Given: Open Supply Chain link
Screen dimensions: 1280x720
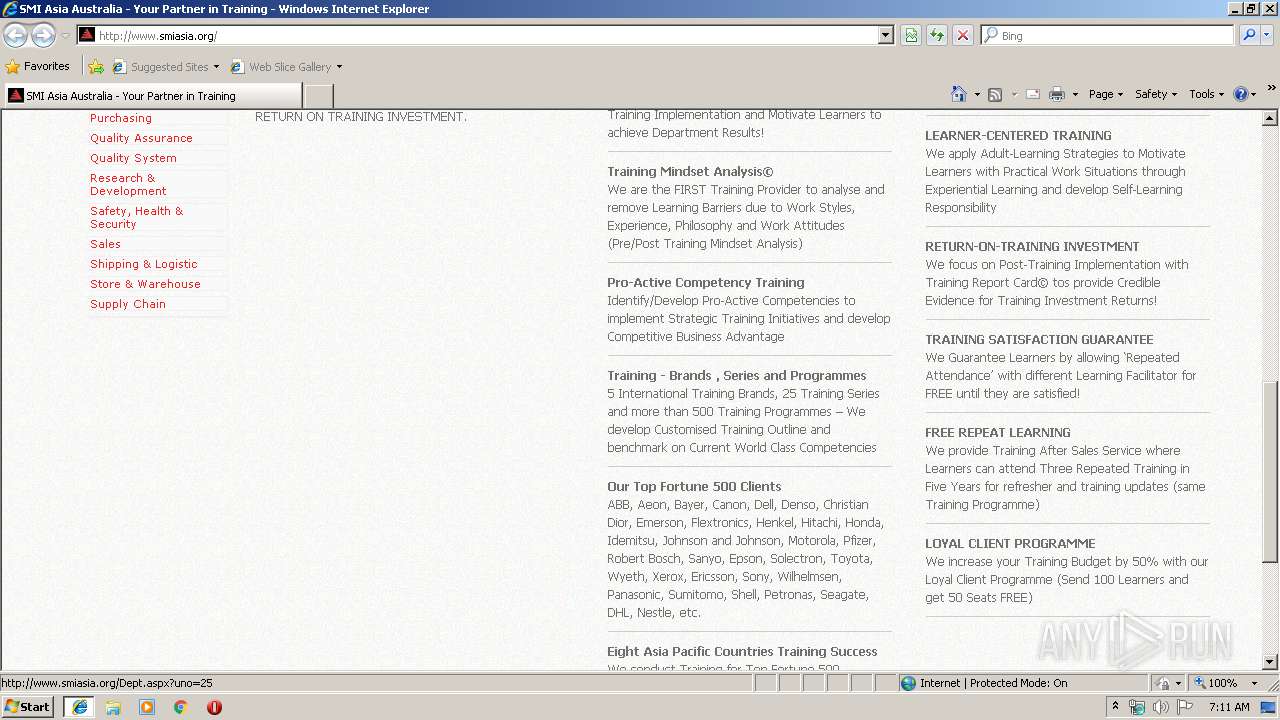Looking at the screenshot, I should (128, 304).
